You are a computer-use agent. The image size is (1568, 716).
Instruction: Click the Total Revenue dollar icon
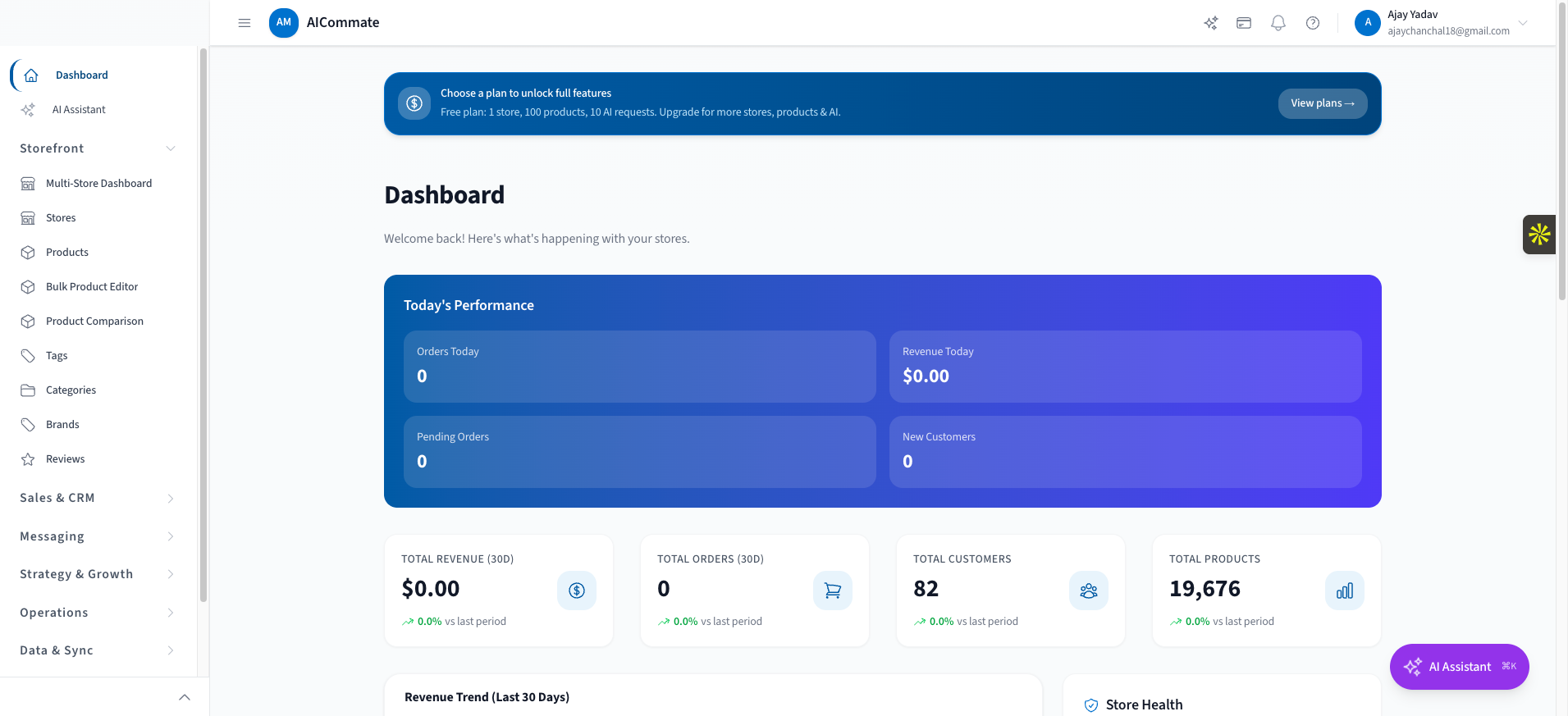coord(577,591)
